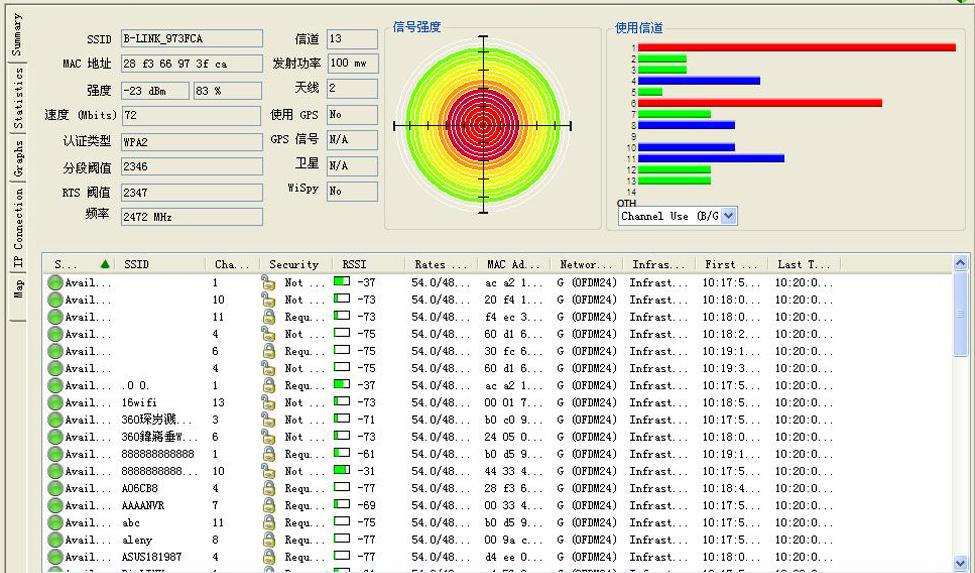Click the network list scrollbar down arrow
Viewport: 975px width, 573px height.
click(x=960, y=564)
